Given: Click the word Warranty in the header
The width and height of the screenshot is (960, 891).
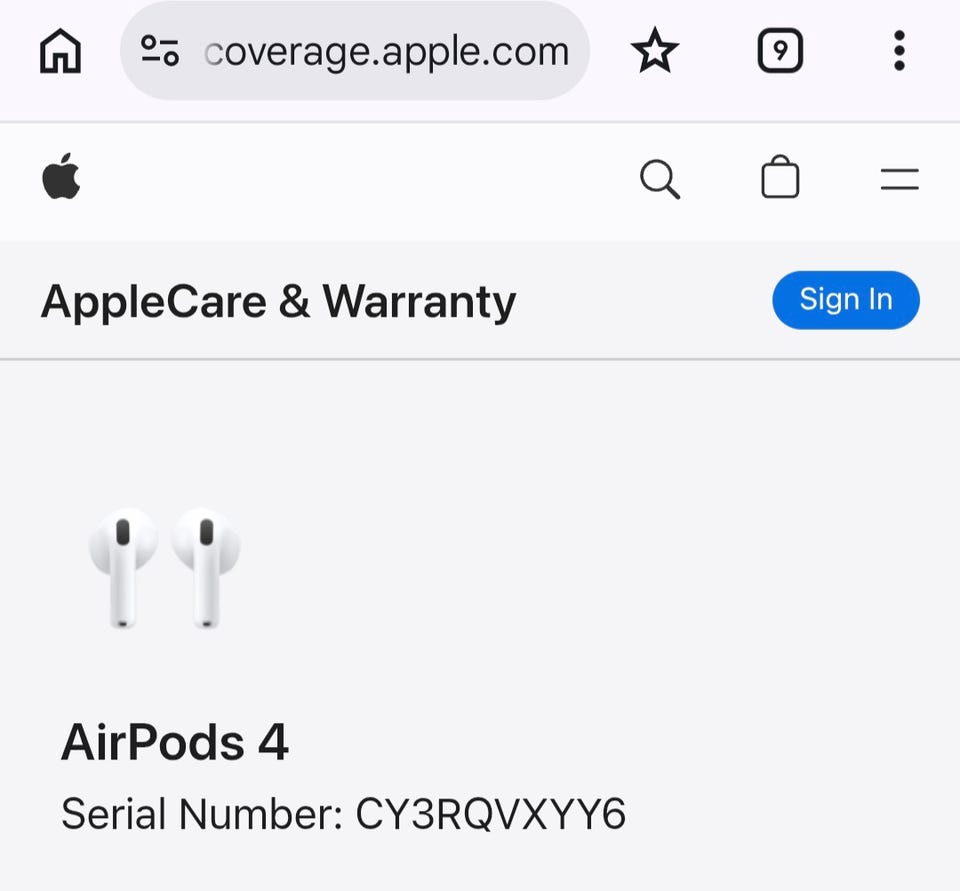Looking at the screenshot, I should coord(419,303).
